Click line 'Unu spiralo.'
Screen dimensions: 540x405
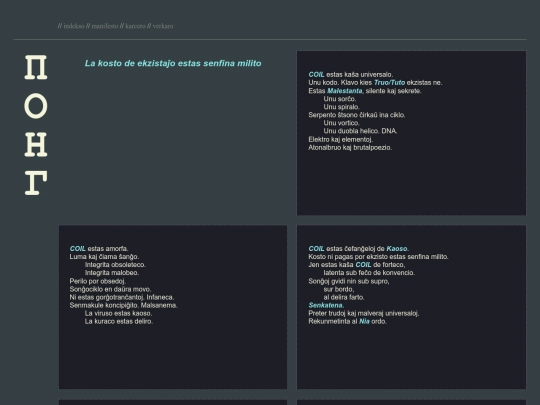341,107
